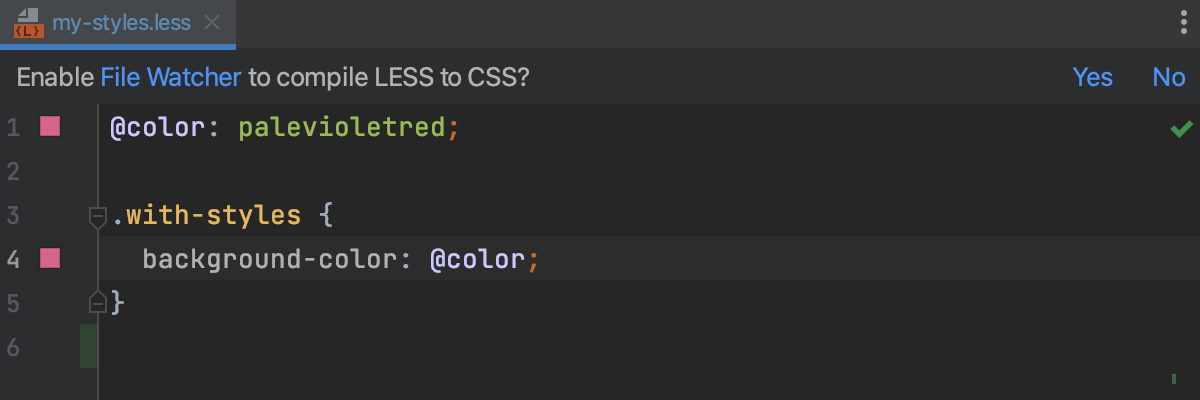Click the LESS file type icon on tab
The height and width of the screenshot is (400, 1200).
[x=29, y=22]
